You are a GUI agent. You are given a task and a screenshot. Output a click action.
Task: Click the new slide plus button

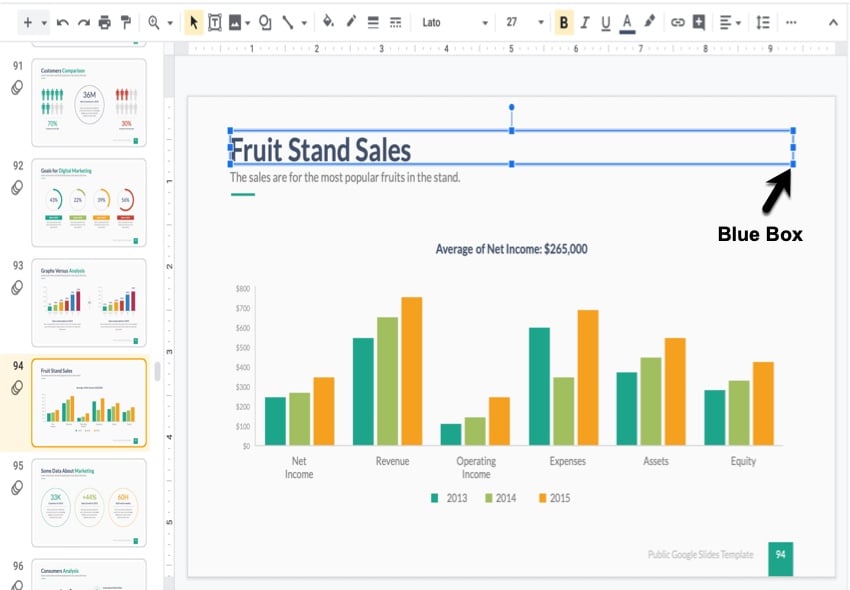(x=27, y=22)
